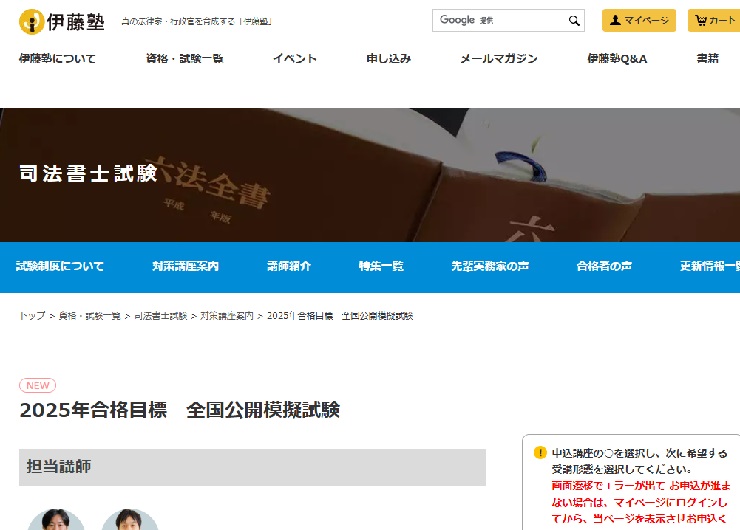The height and width of the screenshot is (530, 740).
Task: Go to 資格・試験一覧 breadcrumb link
Action: click(90, 316)
